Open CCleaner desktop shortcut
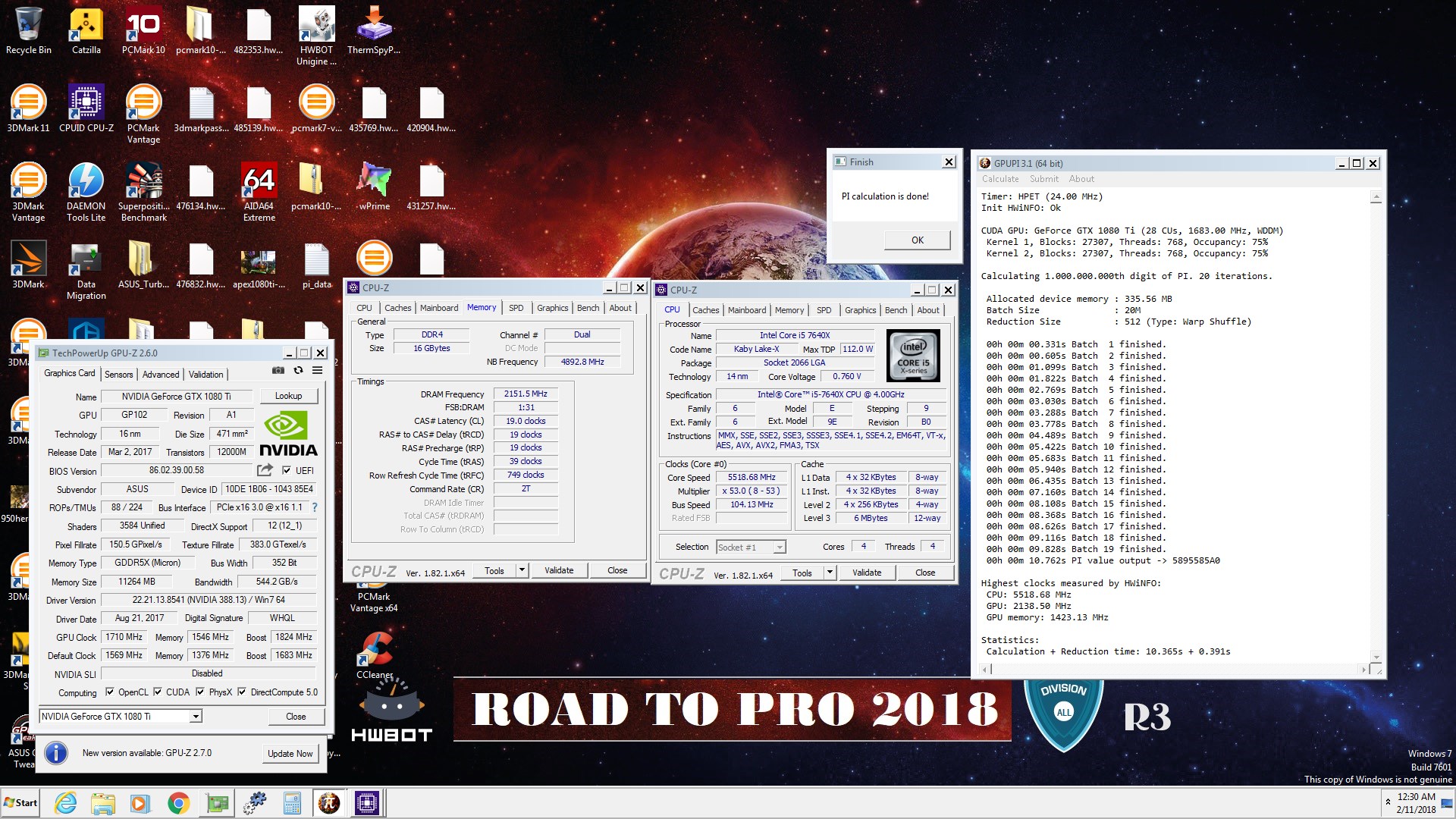 375,655
